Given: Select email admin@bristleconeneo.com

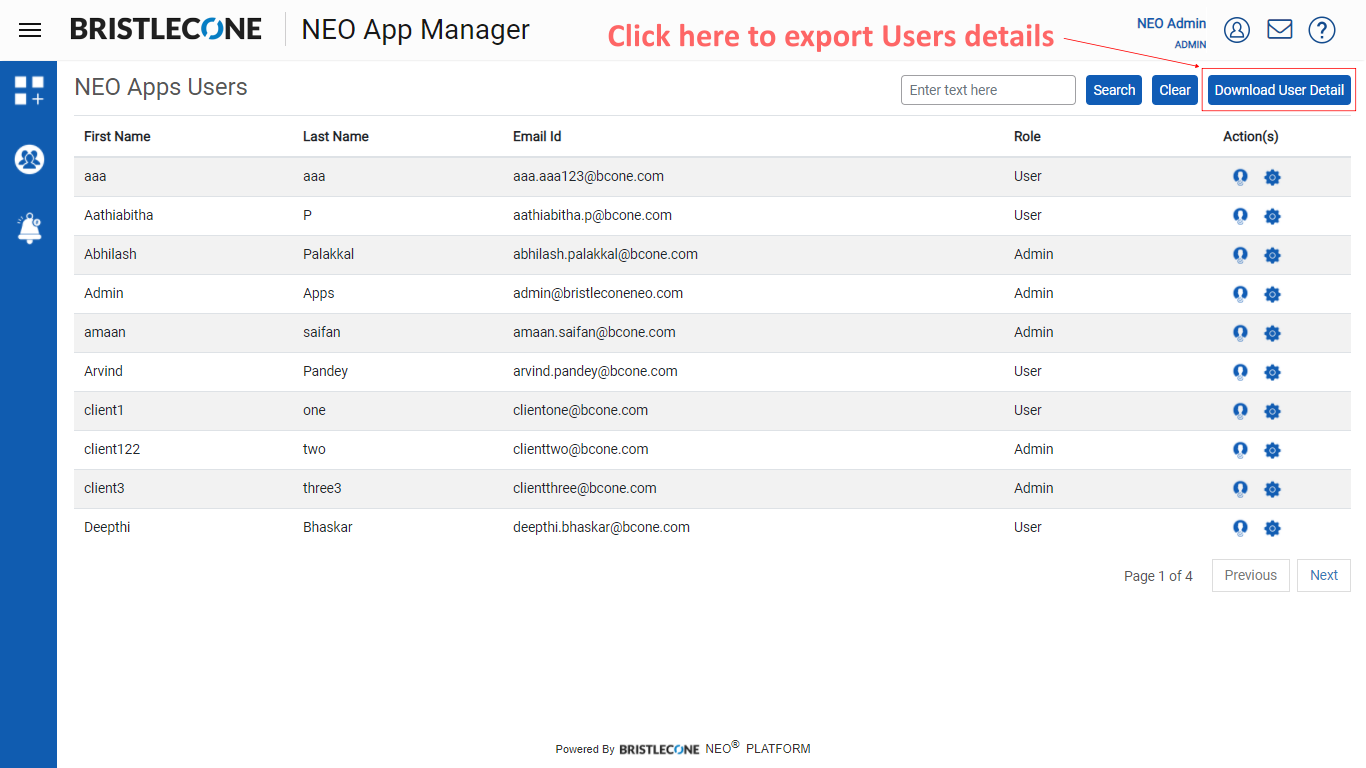Looking at the screenshot, I should pos(598,293).
